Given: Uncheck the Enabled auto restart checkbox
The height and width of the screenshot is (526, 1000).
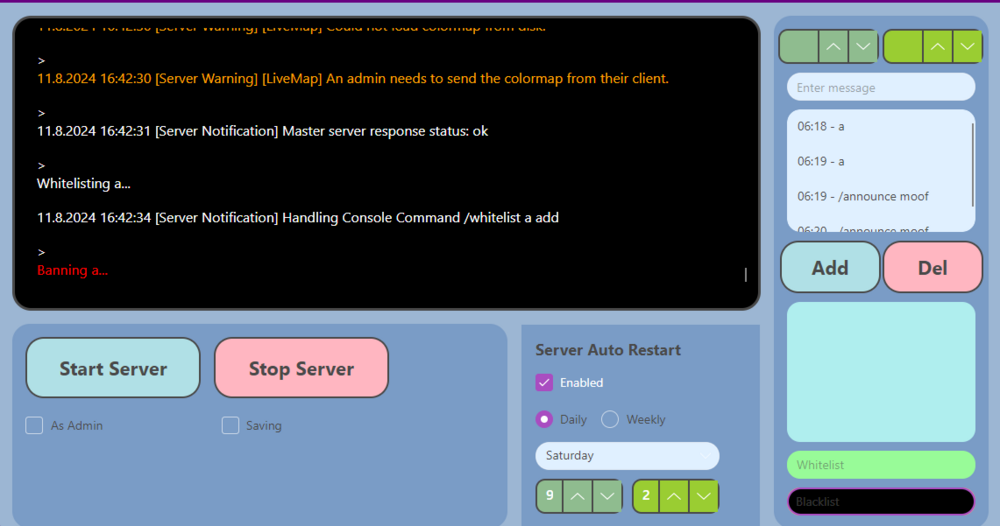Looking at the screenshot, I should click(545, 382).
